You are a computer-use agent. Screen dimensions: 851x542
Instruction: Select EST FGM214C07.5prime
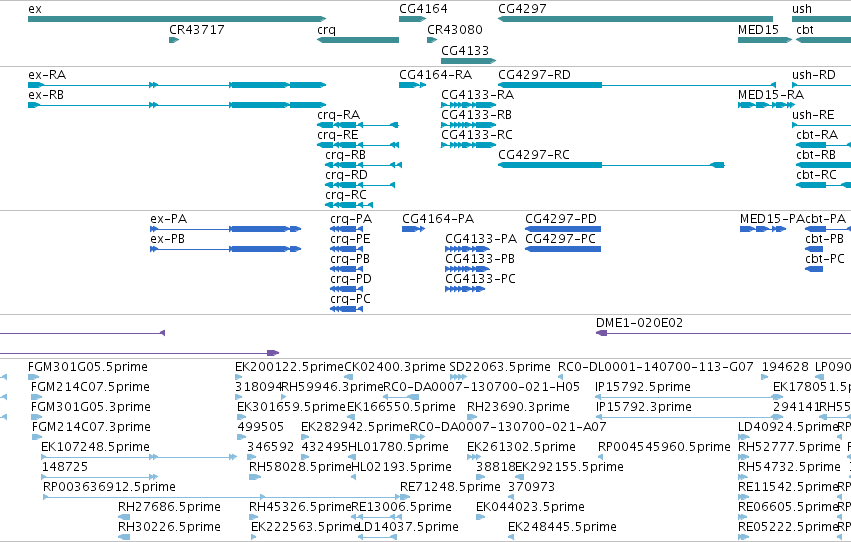click(x=36, y=397)
